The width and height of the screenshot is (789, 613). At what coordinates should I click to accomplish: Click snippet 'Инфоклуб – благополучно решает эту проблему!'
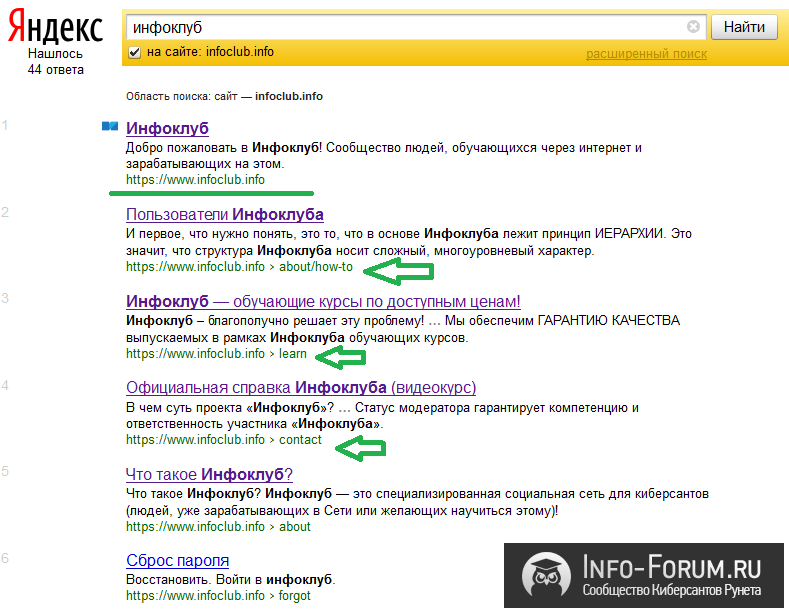point(403,329)
